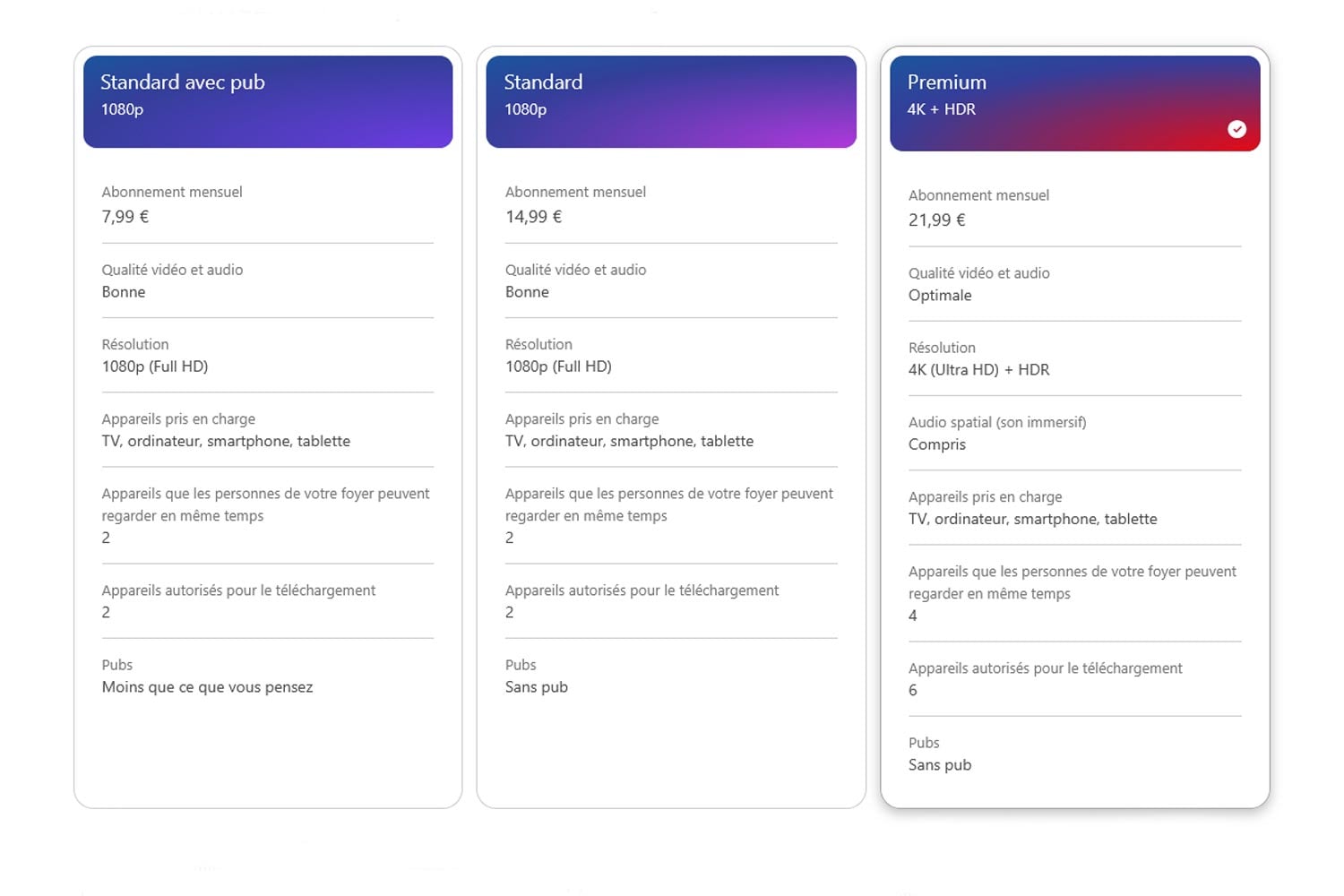
Task: Select the Standard avec pub plan header
Action: pos(267,101)
